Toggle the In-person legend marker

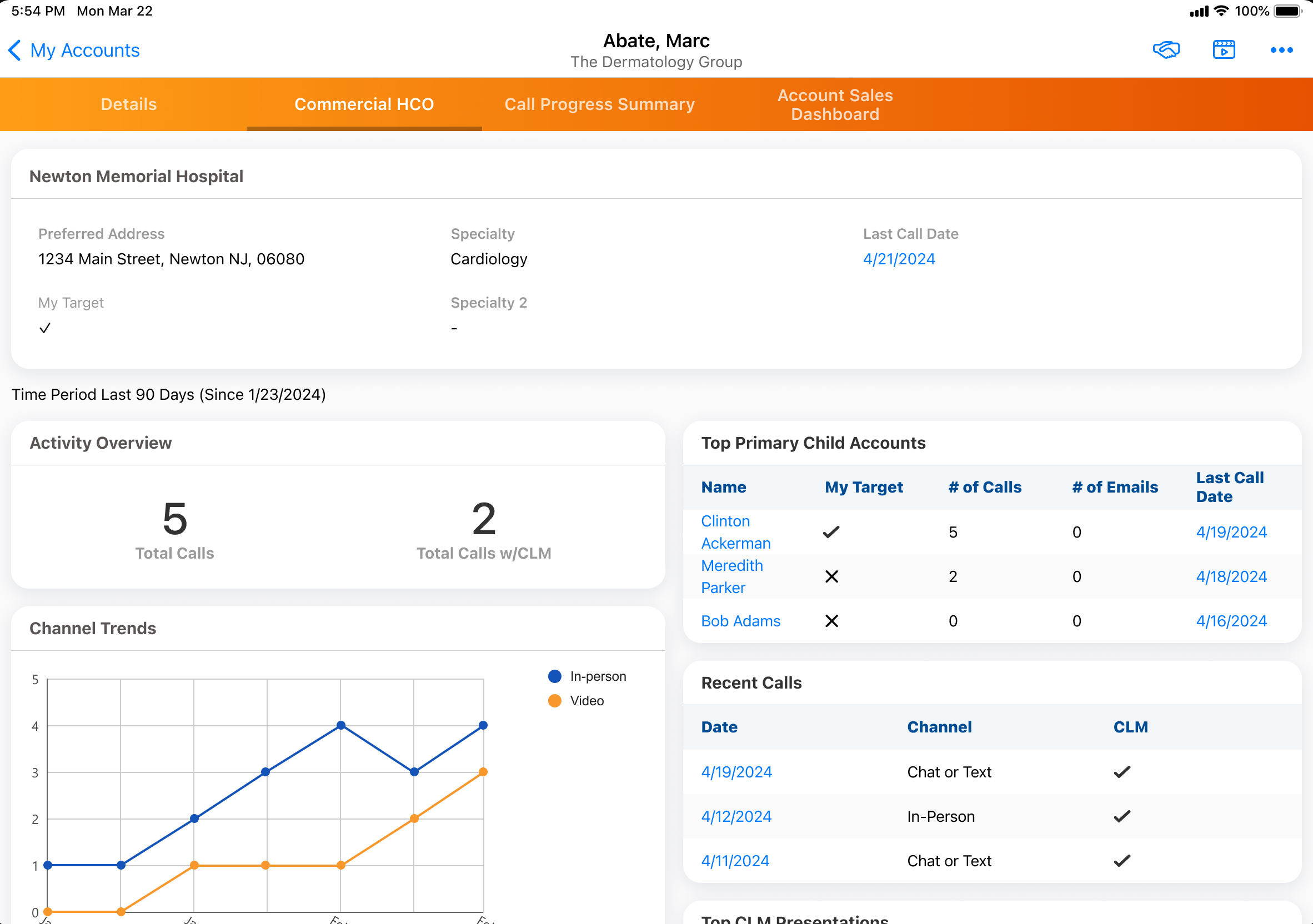[x=554, y=676]
